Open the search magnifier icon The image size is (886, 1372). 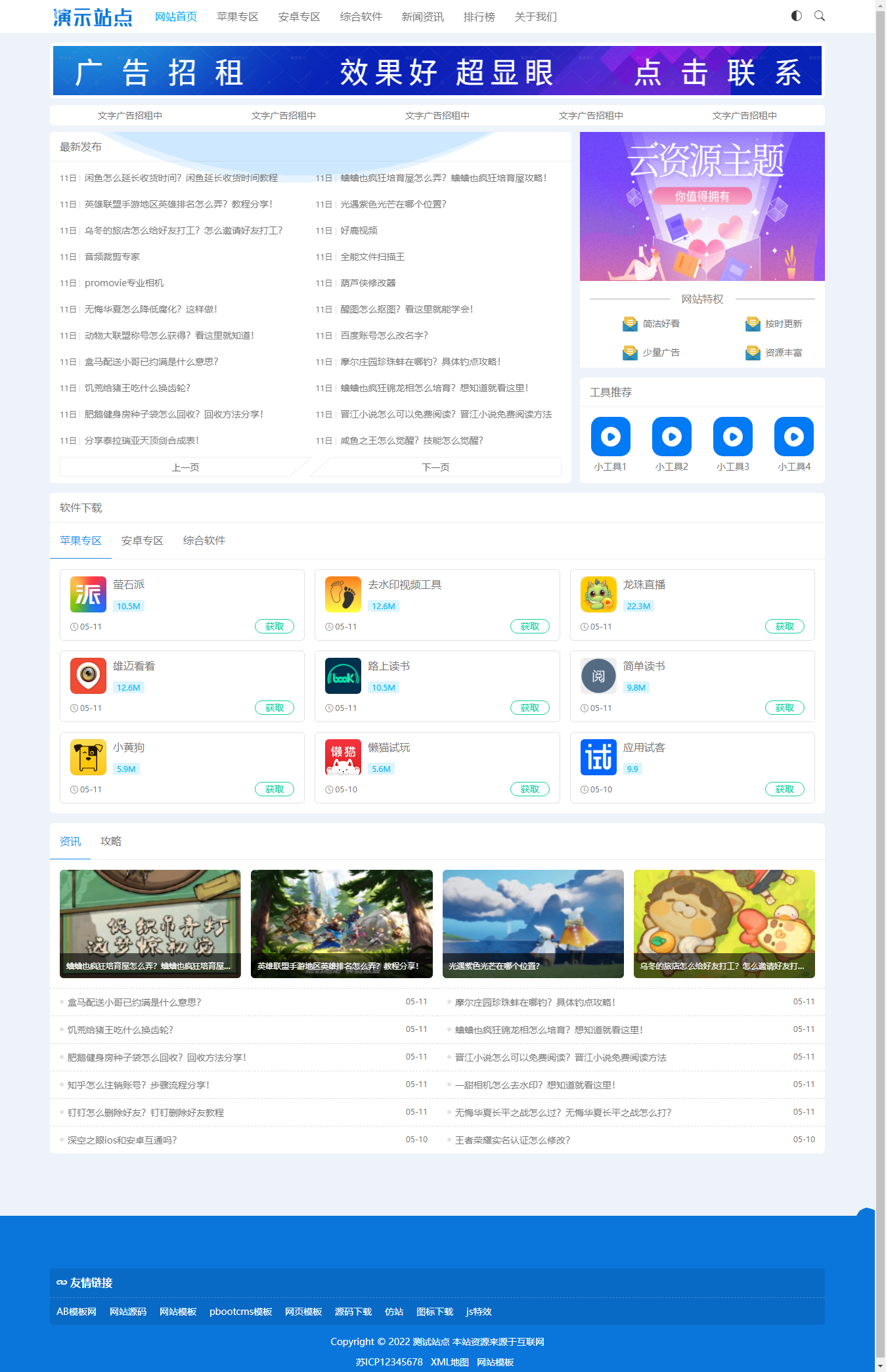coord(819,16)
